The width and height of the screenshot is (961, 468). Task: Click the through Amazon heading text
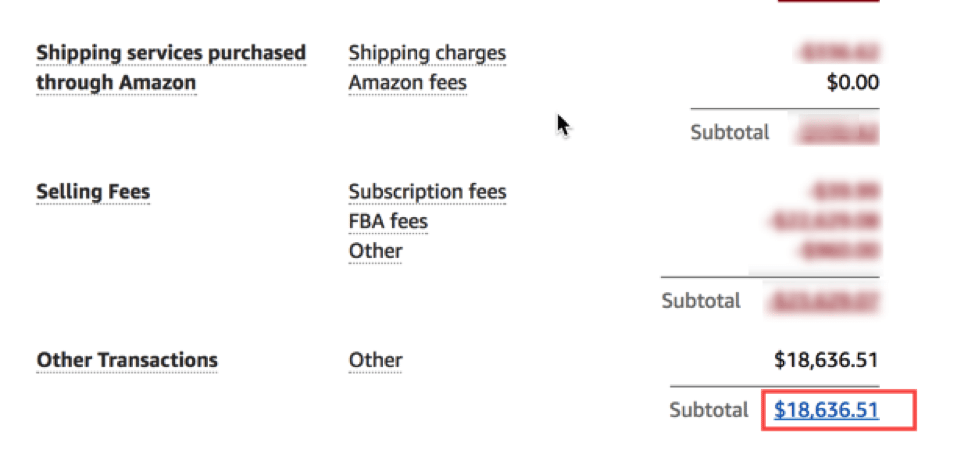point(116,83)
